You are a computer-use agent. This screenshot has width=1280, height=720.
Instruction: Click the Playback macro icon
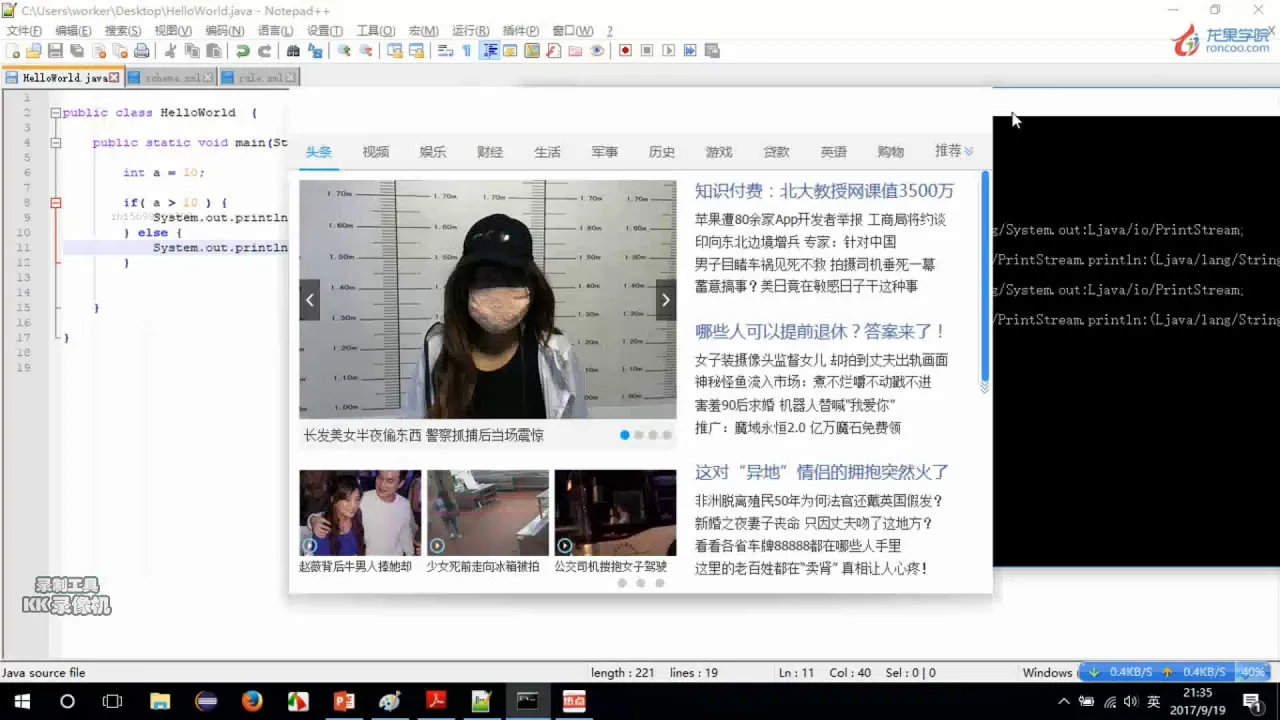(x=669, y=51)
